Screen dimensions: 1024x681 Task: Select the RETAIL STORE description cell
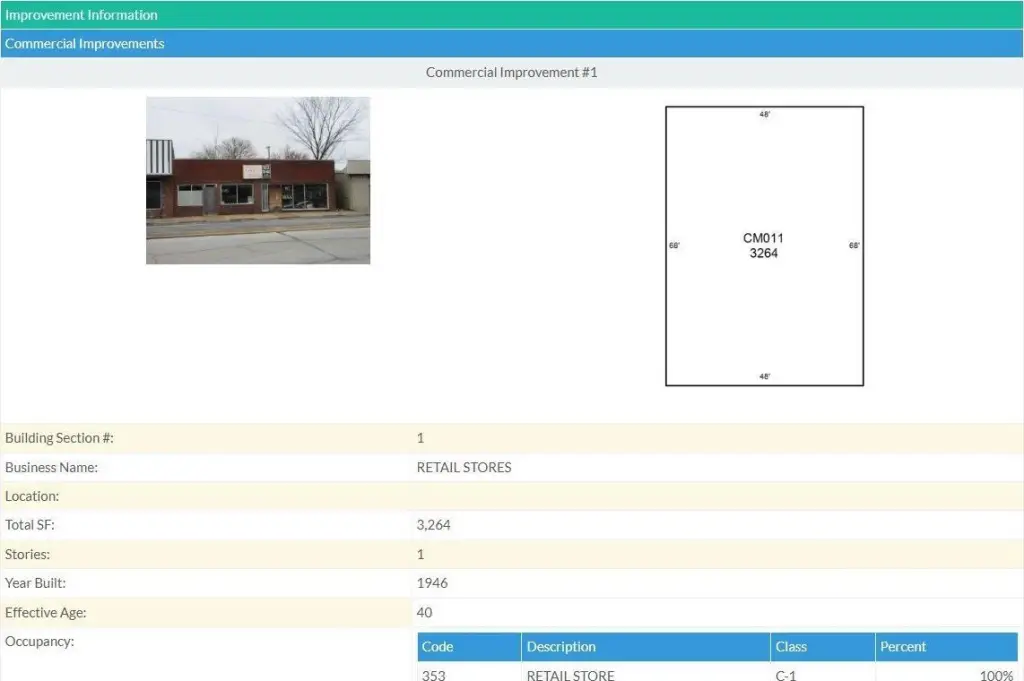tap(571, 675)
